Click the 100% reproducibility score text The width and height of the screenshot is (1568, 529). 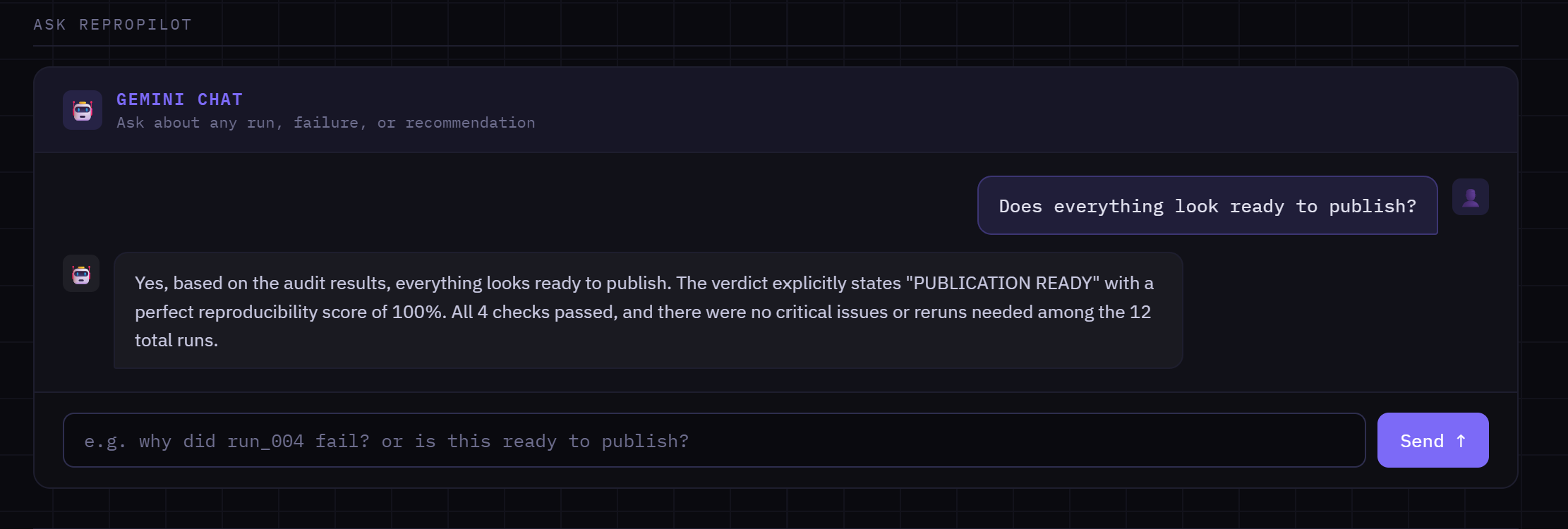pos(418,312)
